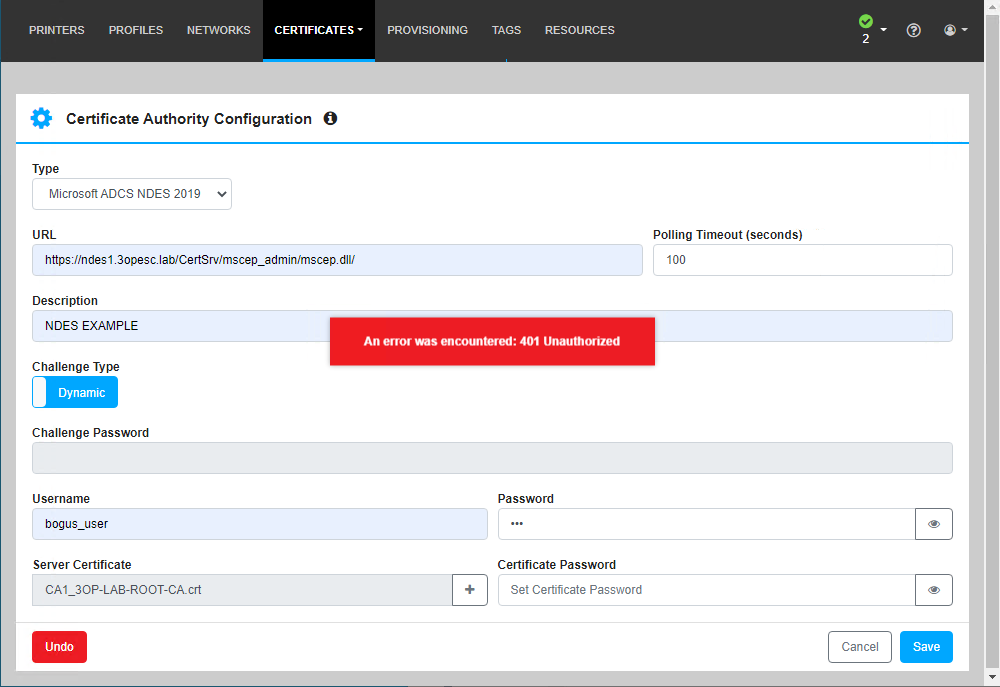
Task: Click the Undo button
Action: click(59, 646)
